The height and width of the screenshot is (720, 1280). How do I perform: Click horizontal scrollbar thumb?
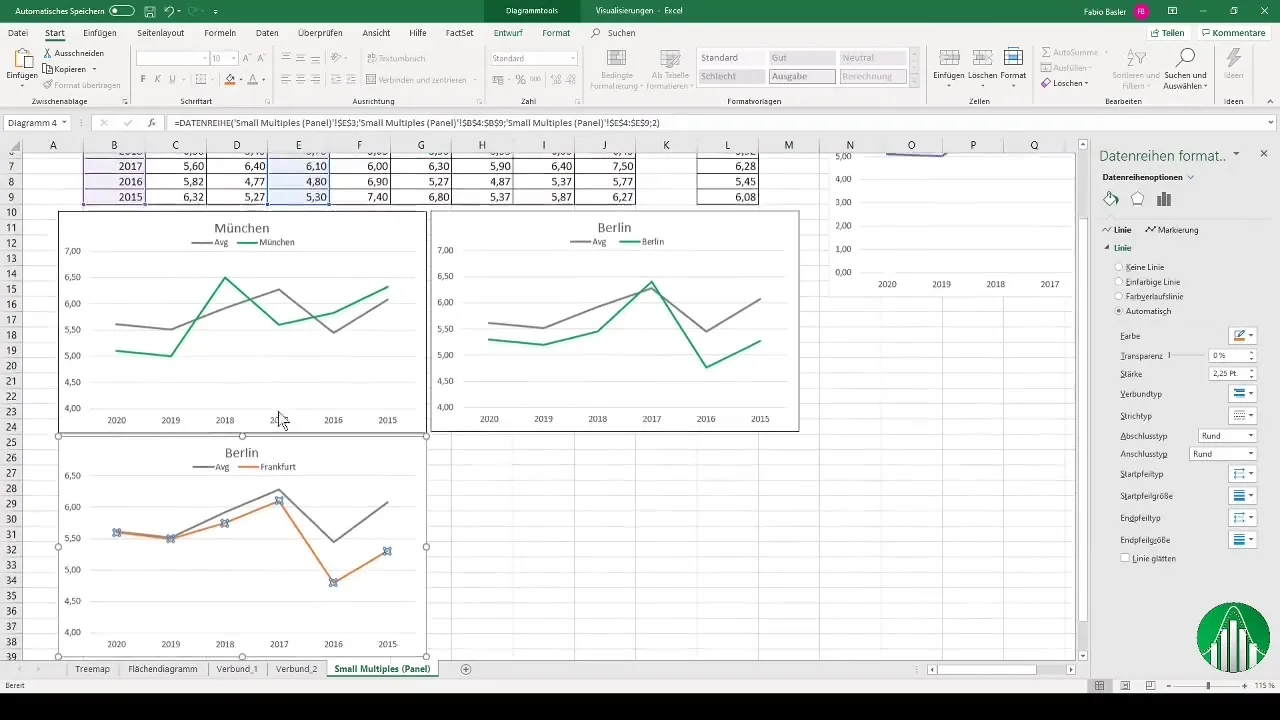tap(986, 669)
